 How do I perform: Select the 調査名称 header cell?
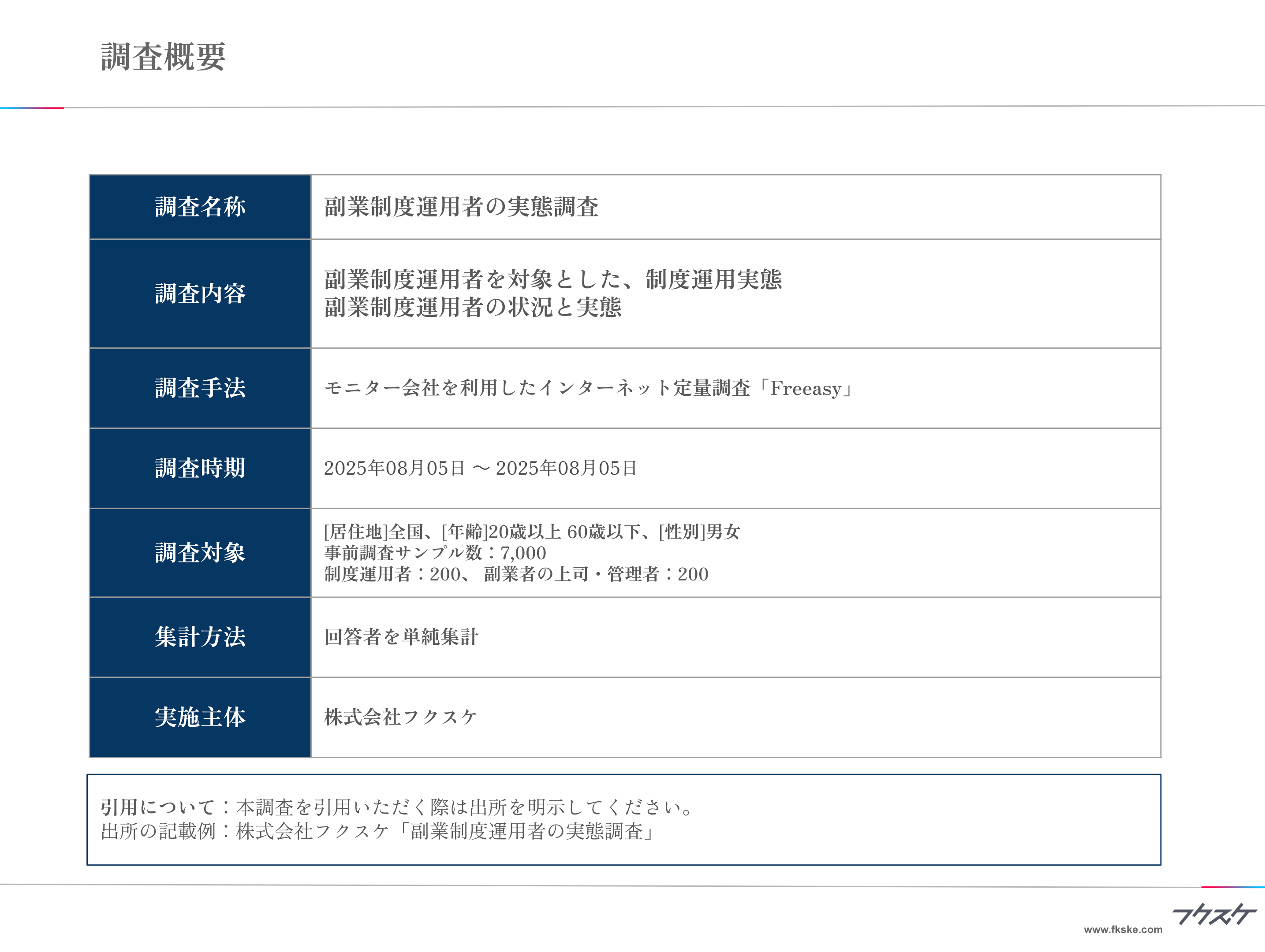click(200, 207)
